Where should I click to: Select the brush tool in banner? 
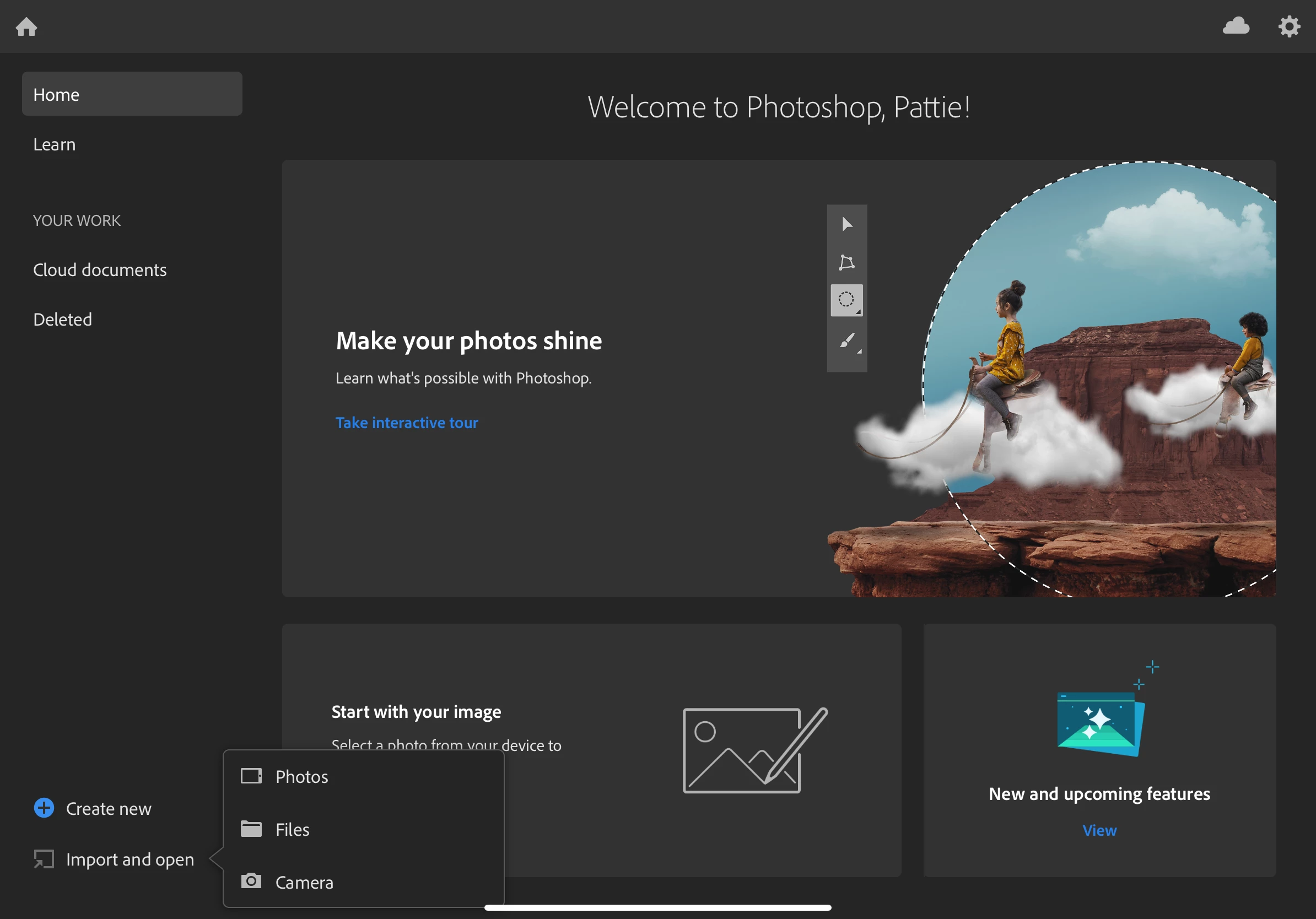coord(846,341)
